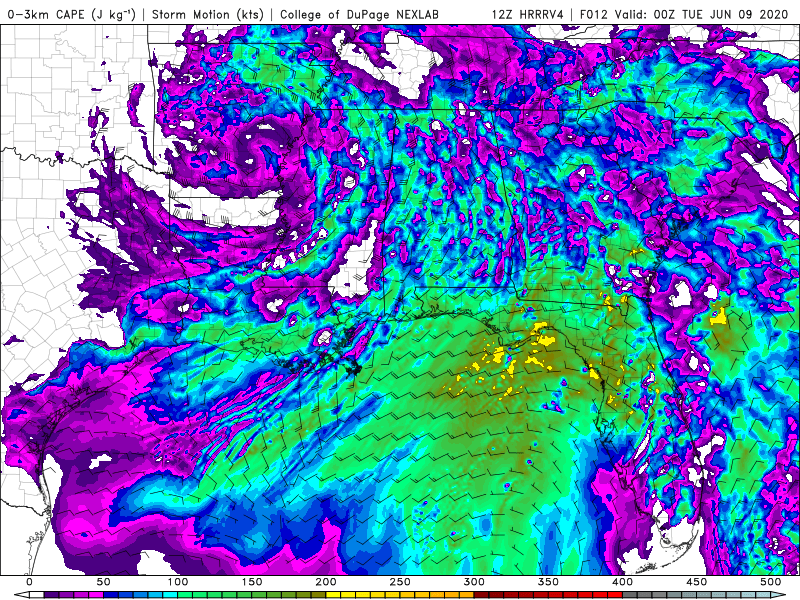The image size is (800, 600).
Task: Click the bright red swatch just before 400
Action: pyautogui.click(x=615, y=595)
